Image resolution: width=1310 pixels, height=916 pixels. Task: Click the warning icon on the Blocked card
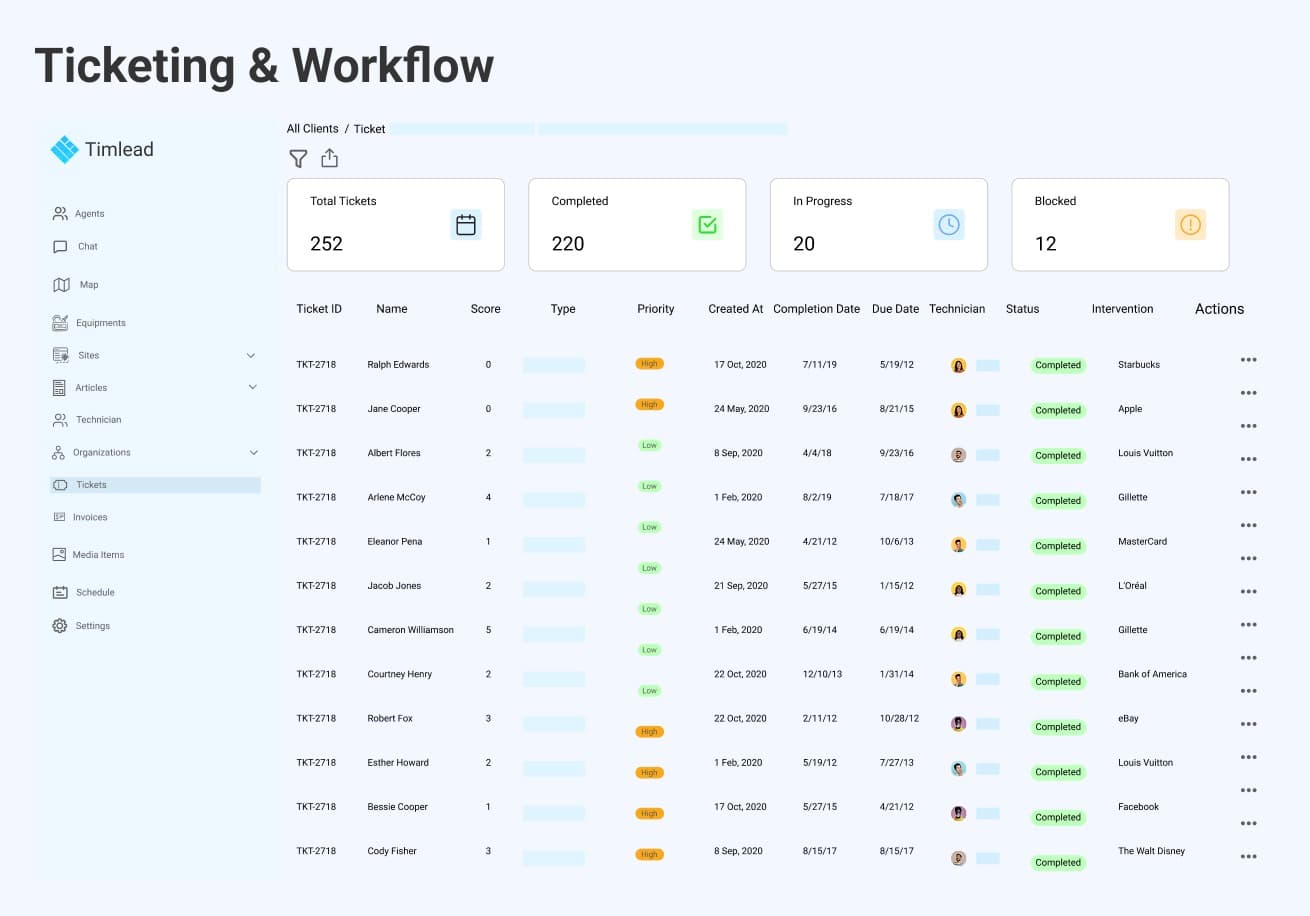coord(1190,224)
